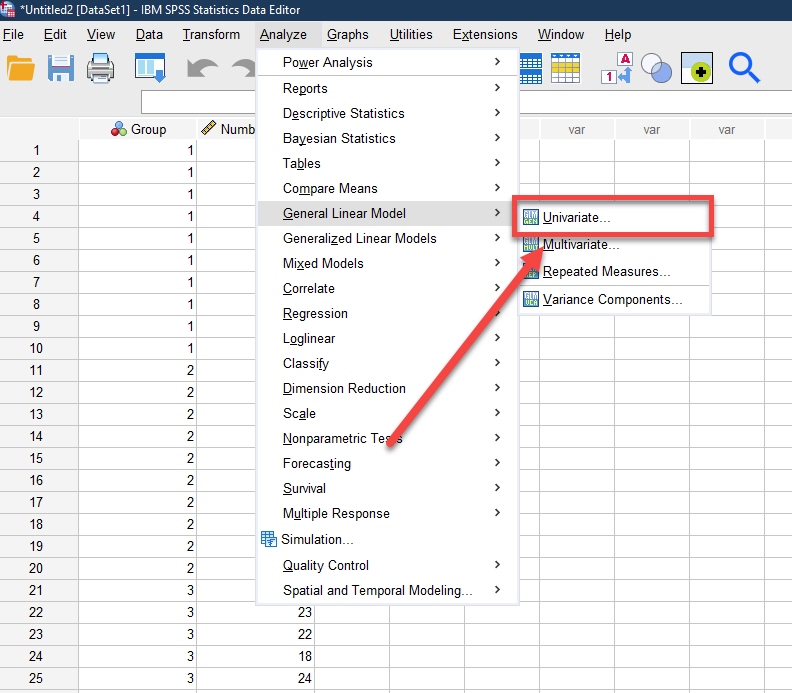792x693 pixels.
Task: Open the File menu
Action: point(13,34)
